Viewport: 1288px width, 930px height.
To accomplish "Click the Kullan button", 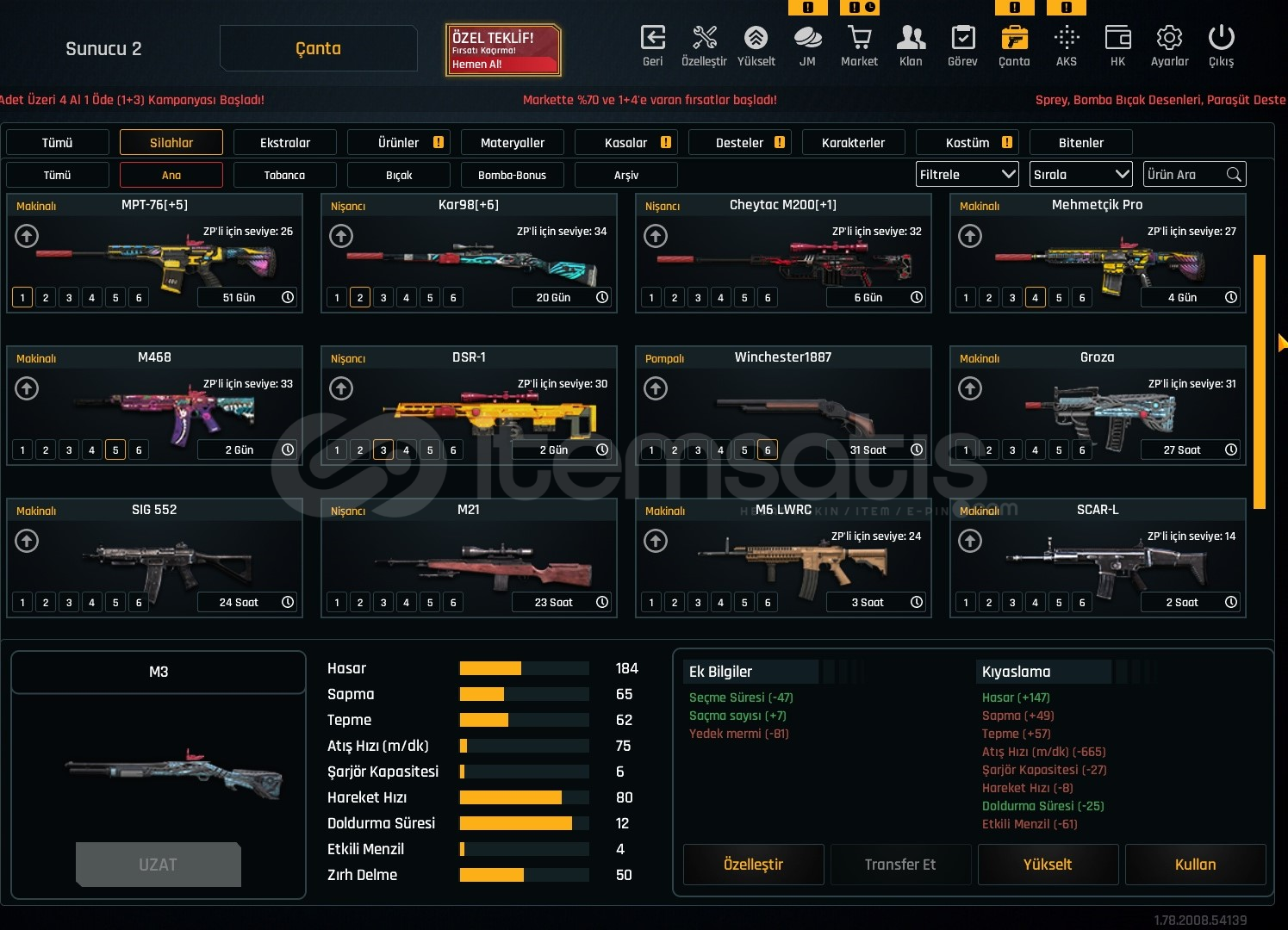I will 1196,865.
